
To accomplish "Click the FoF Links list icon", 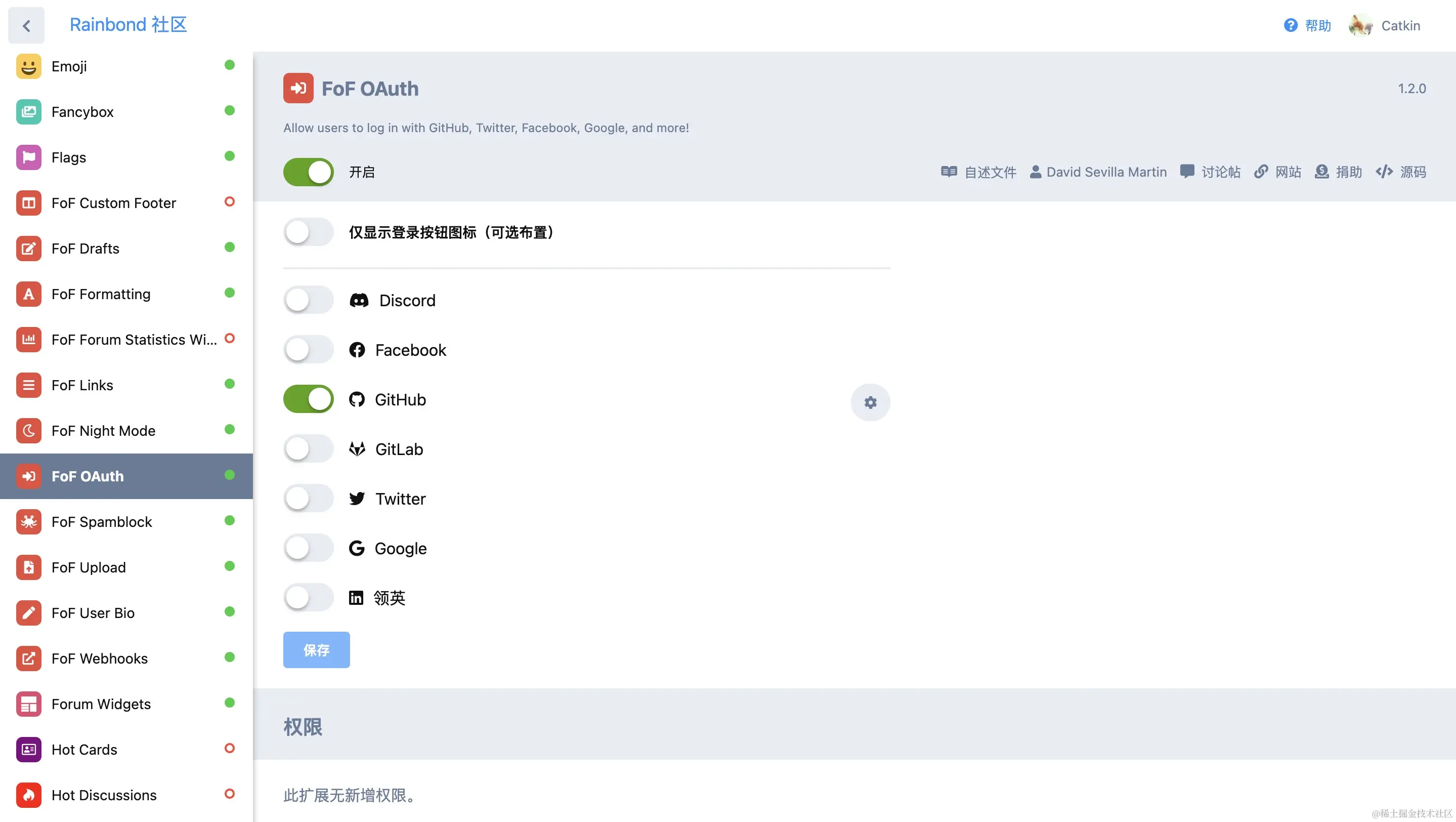I will [29, 385].
